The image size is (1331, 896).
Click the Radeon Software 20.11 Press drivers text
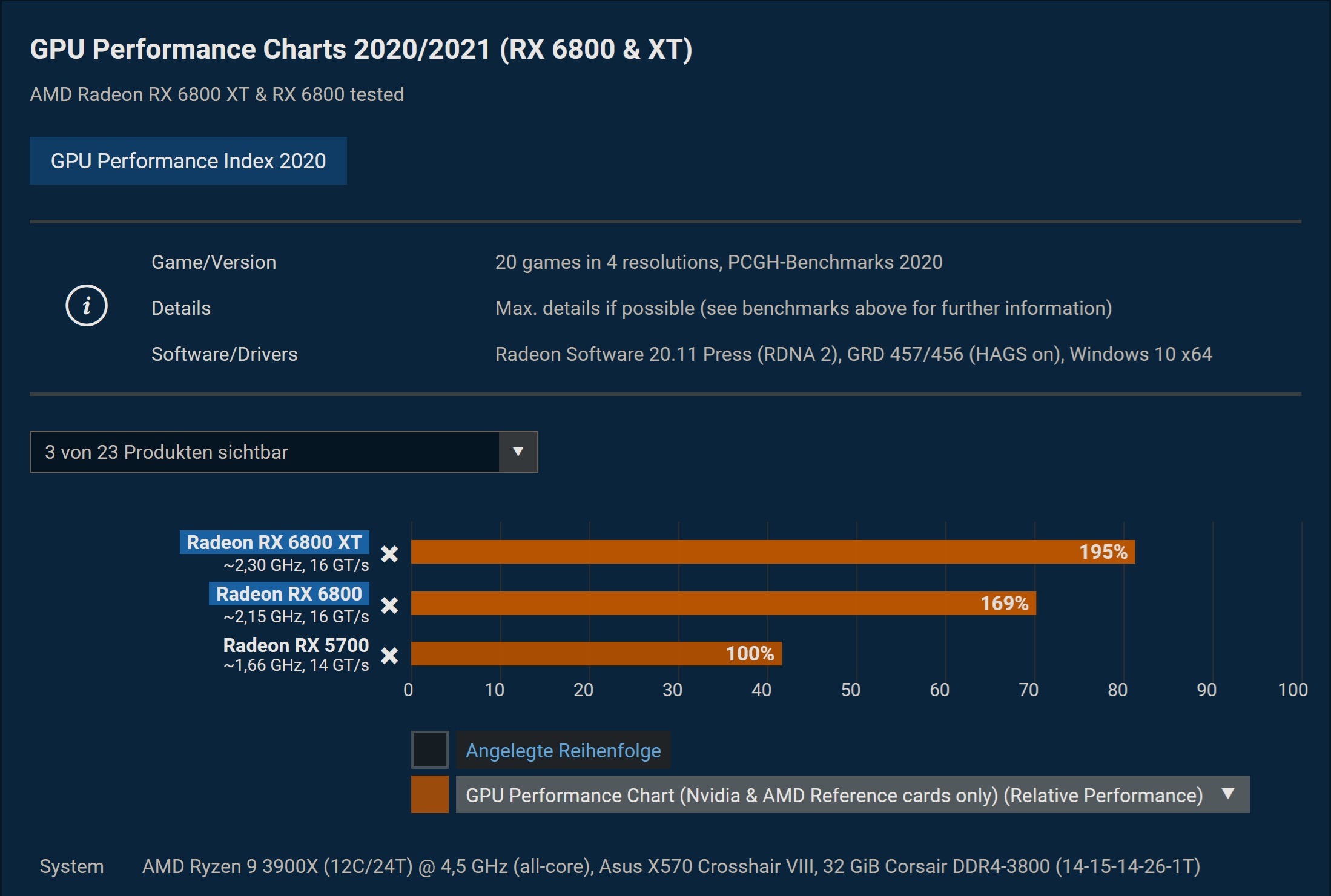(854, 354)
